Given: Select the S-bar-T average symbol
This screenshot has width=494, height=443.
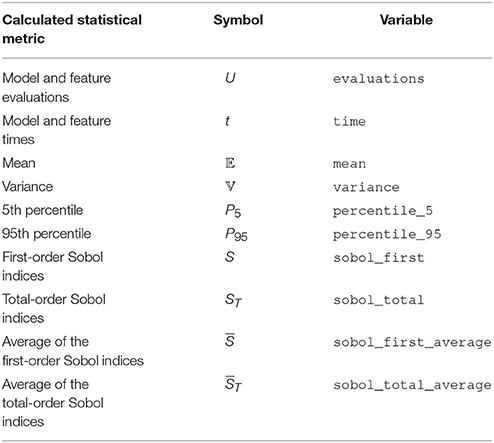Looking at the screenshot, I should click(x=233, y=383).
